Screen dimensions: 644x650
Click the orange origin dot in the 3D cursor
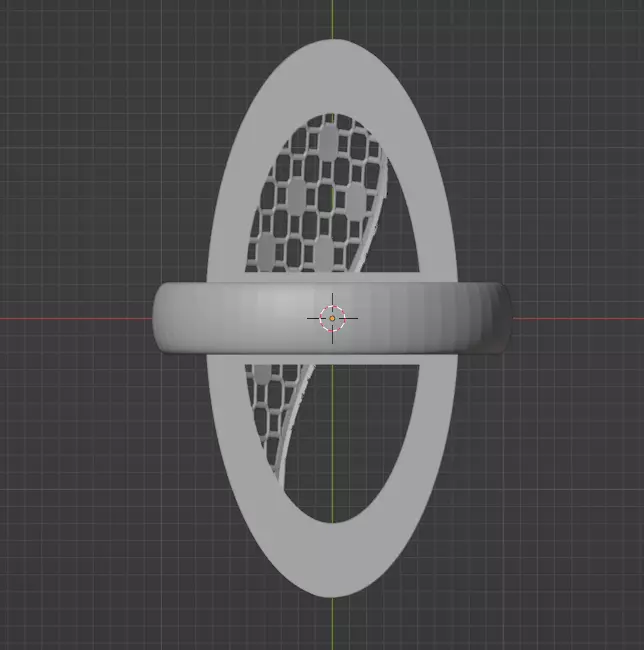tap(332, 318)
